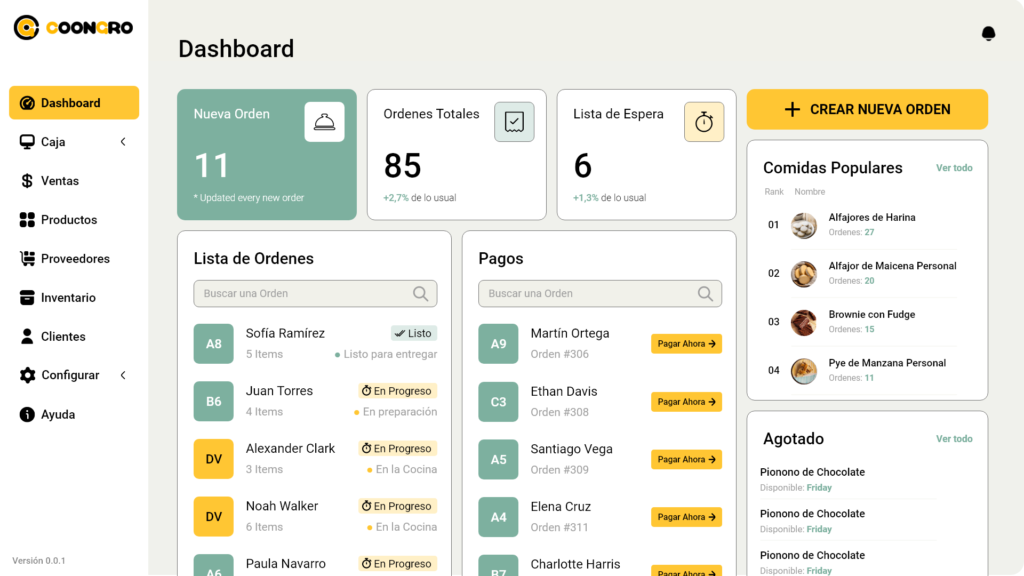
Task: Click the stopwatch icon on Lista de Espera
Action: [x=704, y=122]
